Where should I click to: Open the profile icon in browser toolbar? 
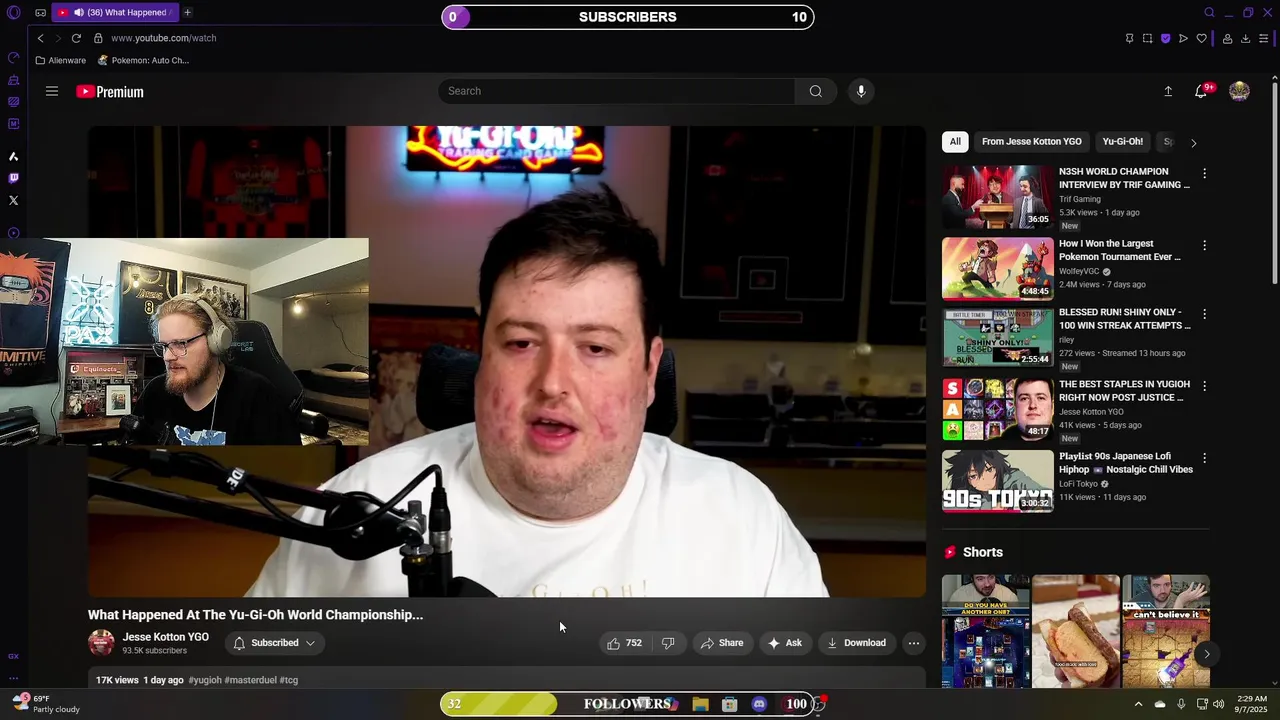click(1227, 39)
